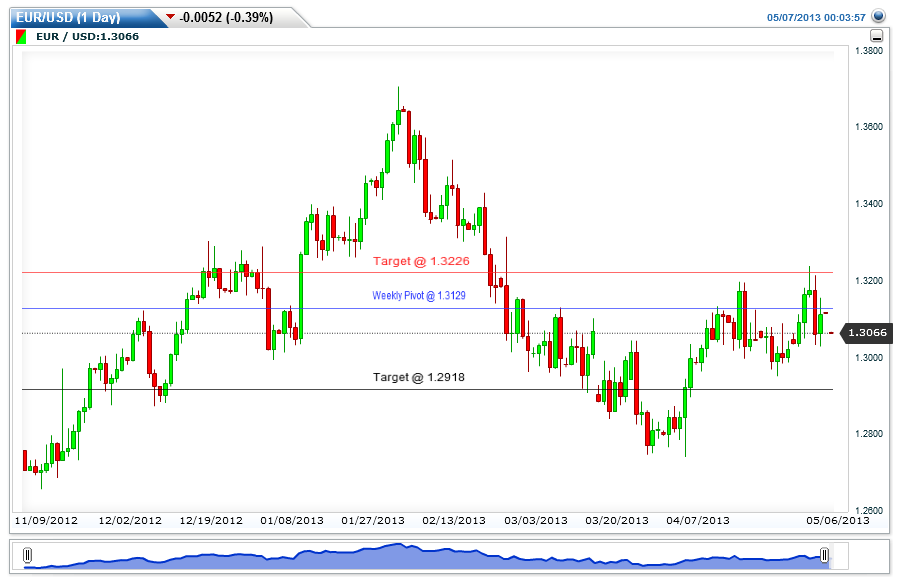Click the red down arrow beside -0.0052
The width and height of the screenshot is (900, 582).
[170, 17]
